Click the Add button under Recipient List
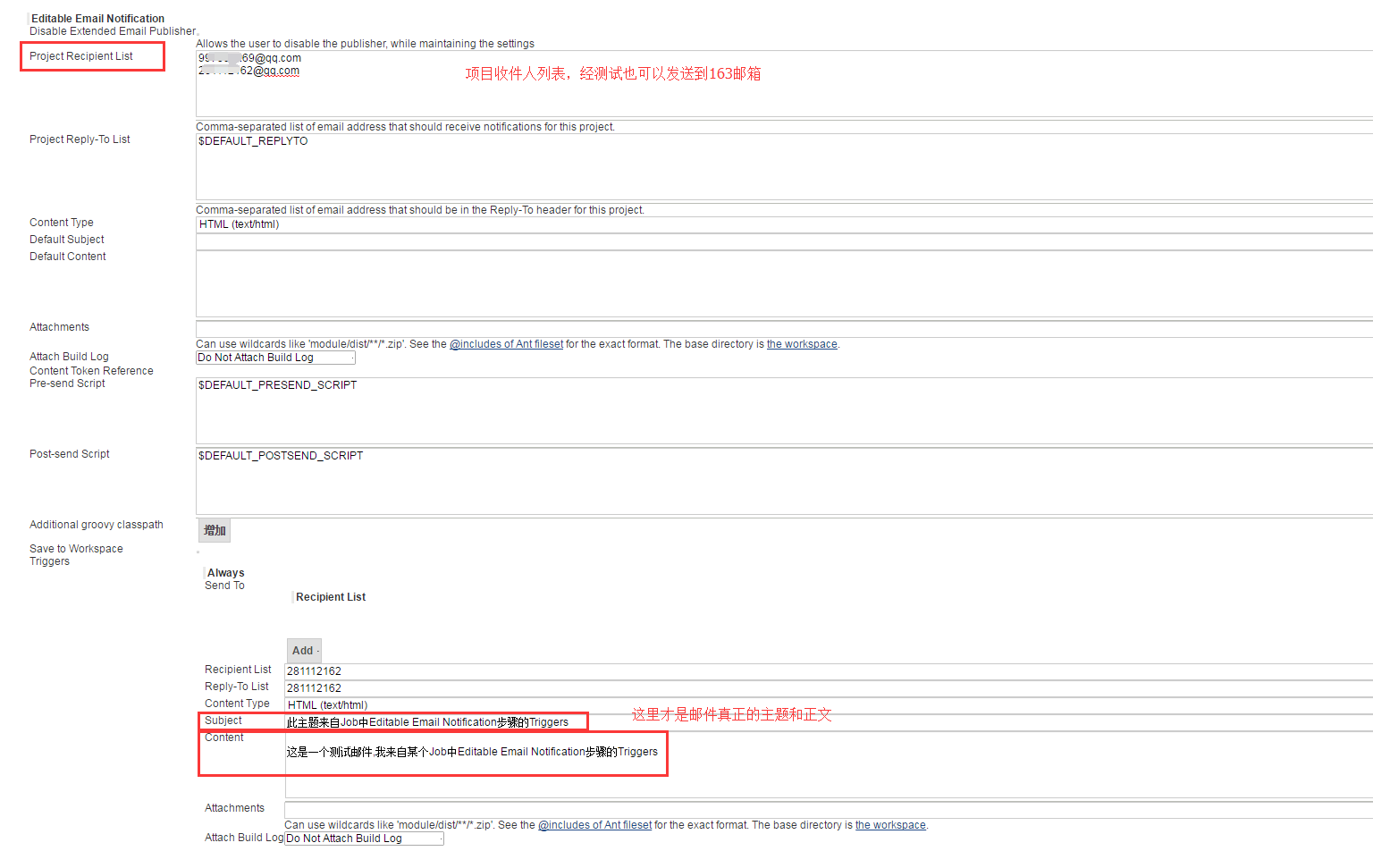The image size is (1373, 868). click(303, 651)
